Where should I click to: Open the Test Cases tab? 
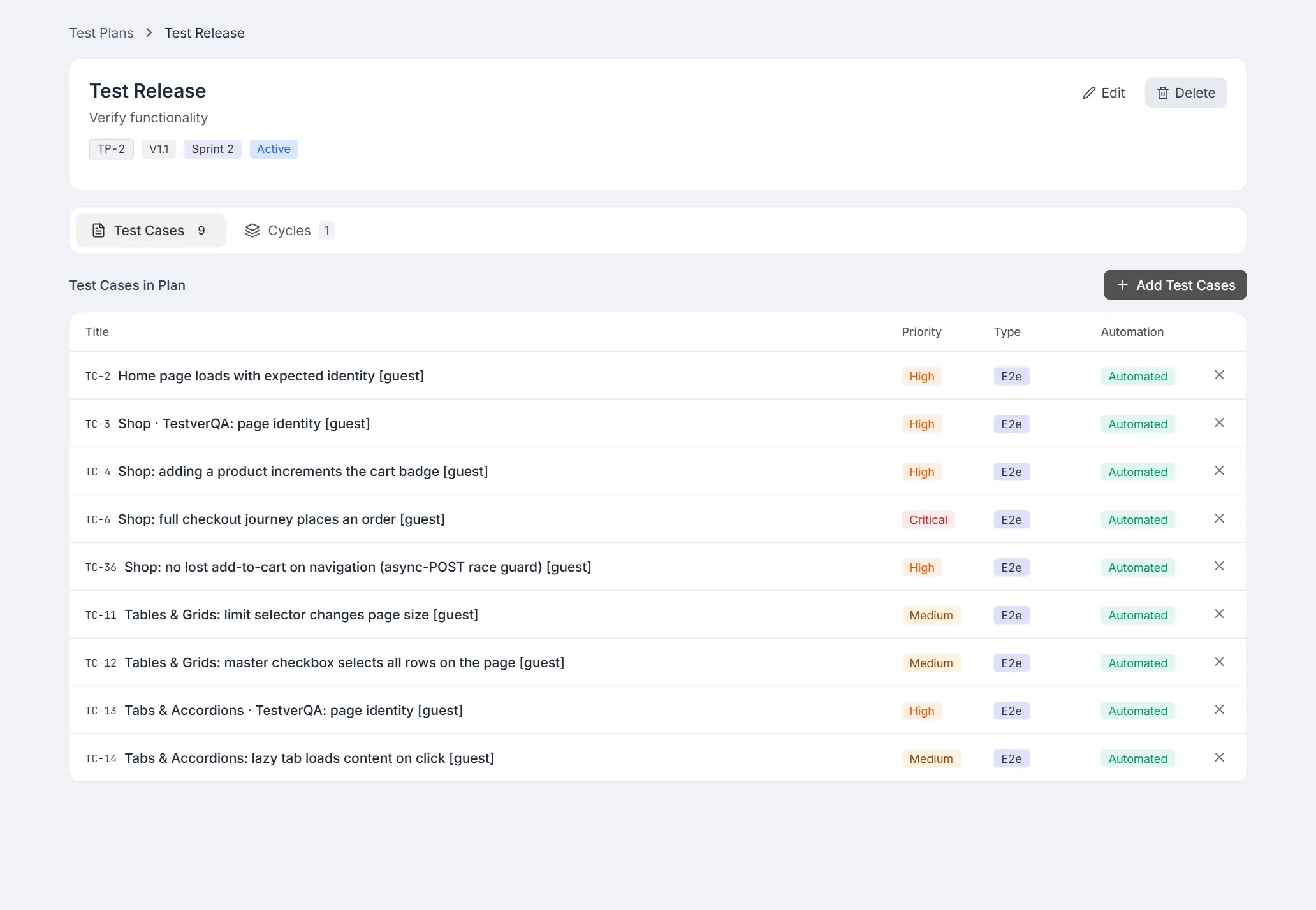[150, 230]
